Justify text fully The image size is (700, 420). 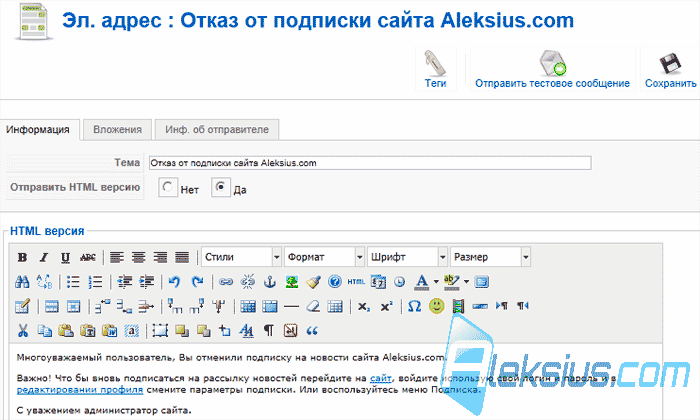coord(182,258)
